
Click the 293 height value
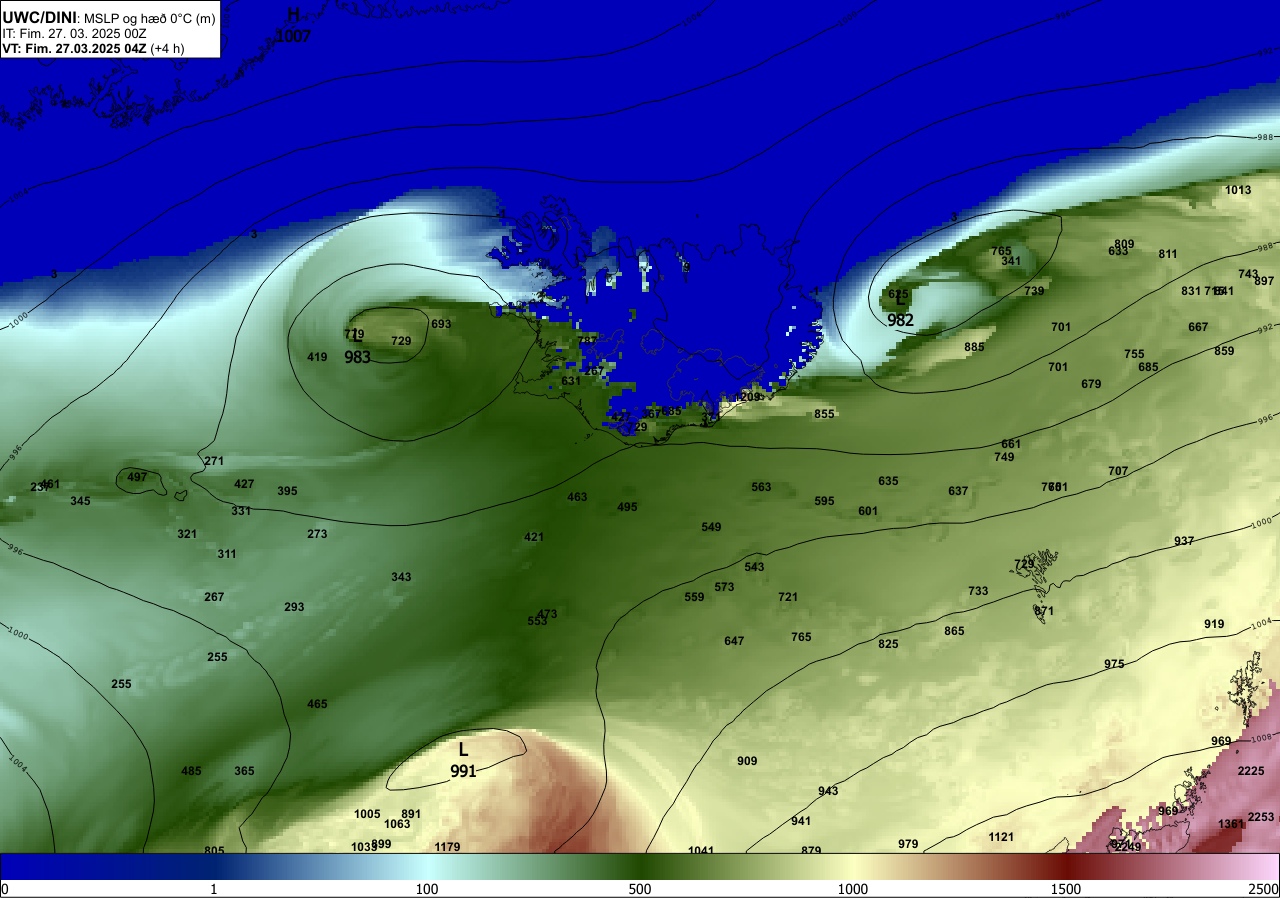point(294,607)
